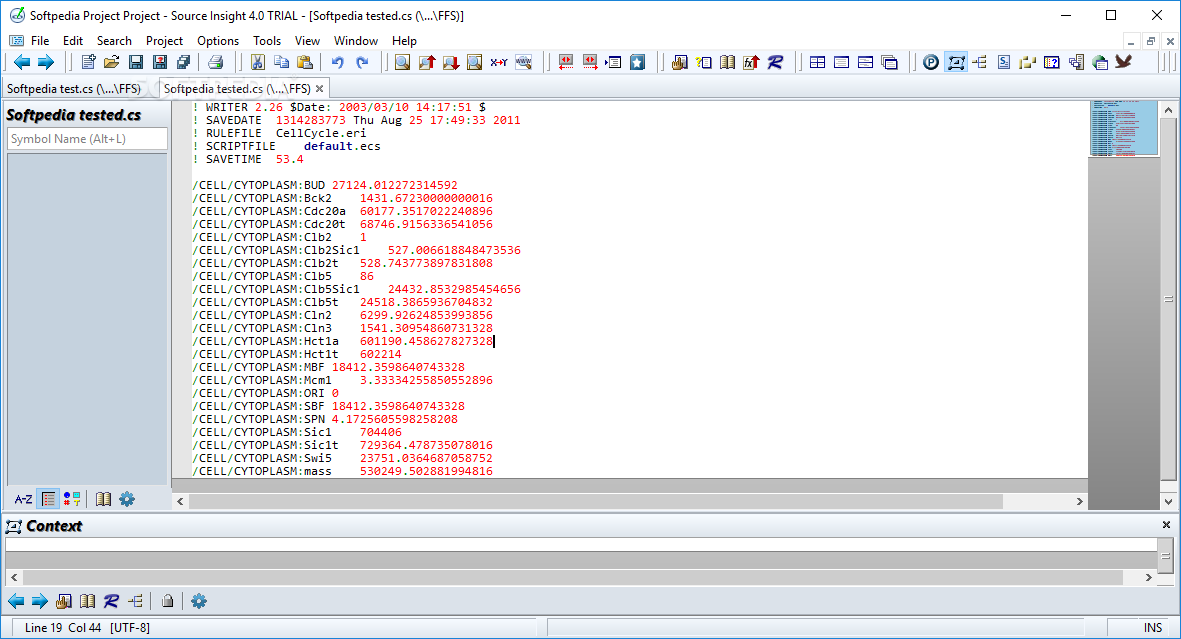The image size is (1181, 639).
Task: Click the Context panel scrollbar left arrow
Action: [14, 577]
